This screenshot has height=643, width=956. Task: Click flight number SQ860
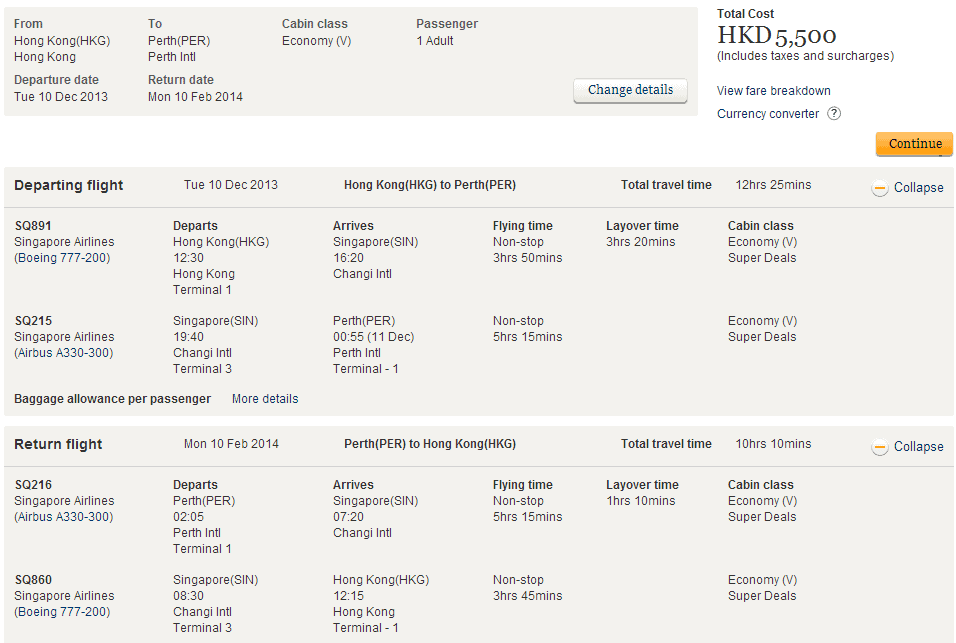point(33,580)
